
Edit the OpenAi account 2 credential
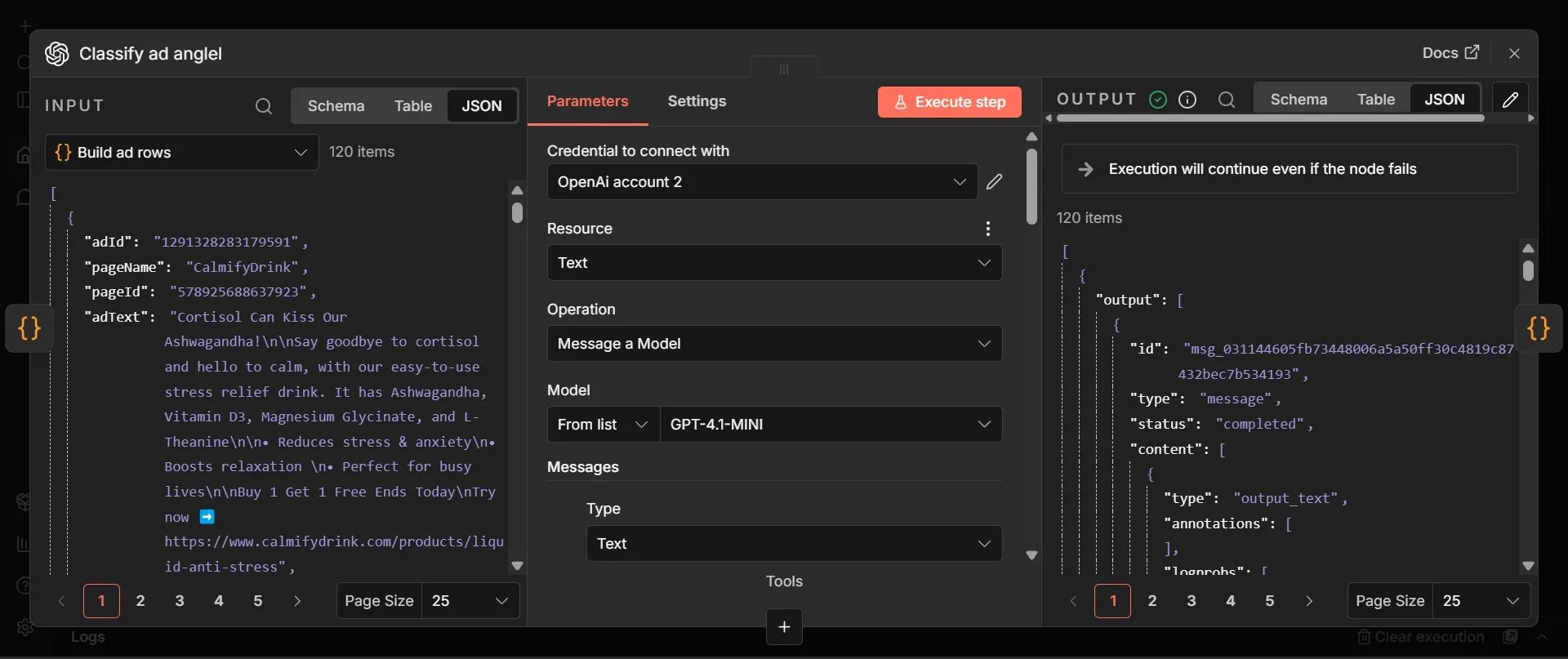pyautogui.click(x=994, y=181)
